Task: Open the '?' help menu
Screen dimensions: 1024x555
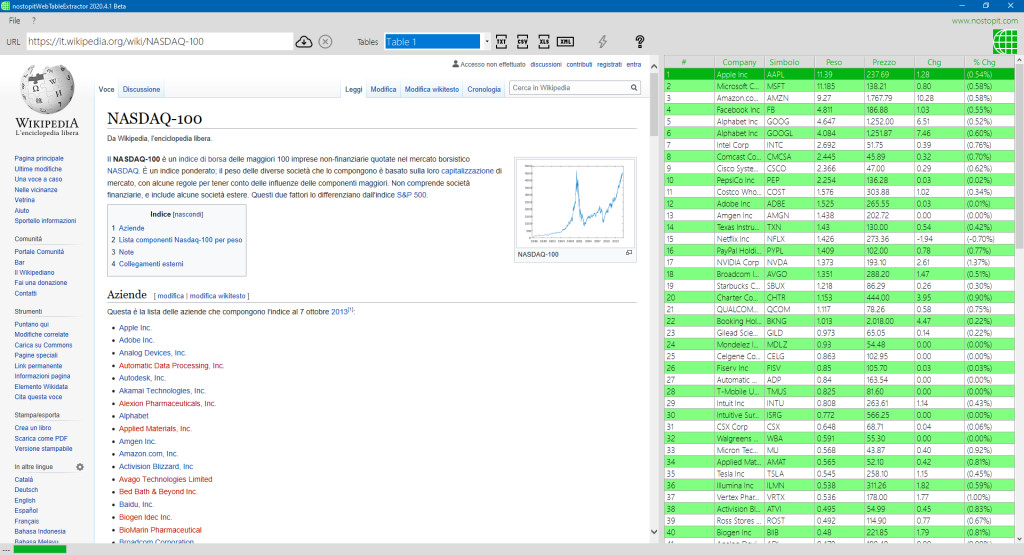Action: pyautogui.click(x=34, y=20)
